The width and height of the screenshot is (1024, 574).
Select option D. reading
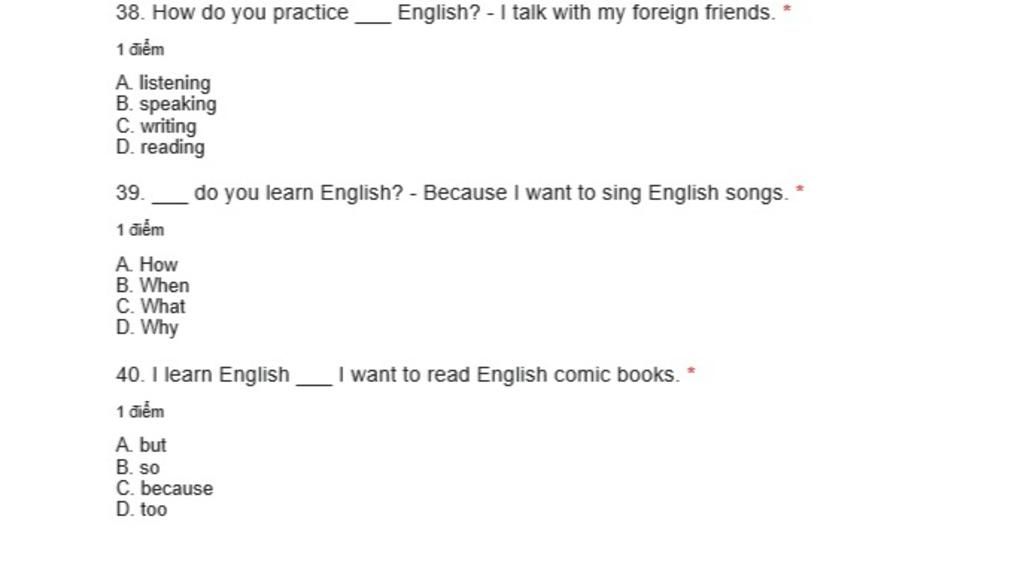[x=160, y=147]
